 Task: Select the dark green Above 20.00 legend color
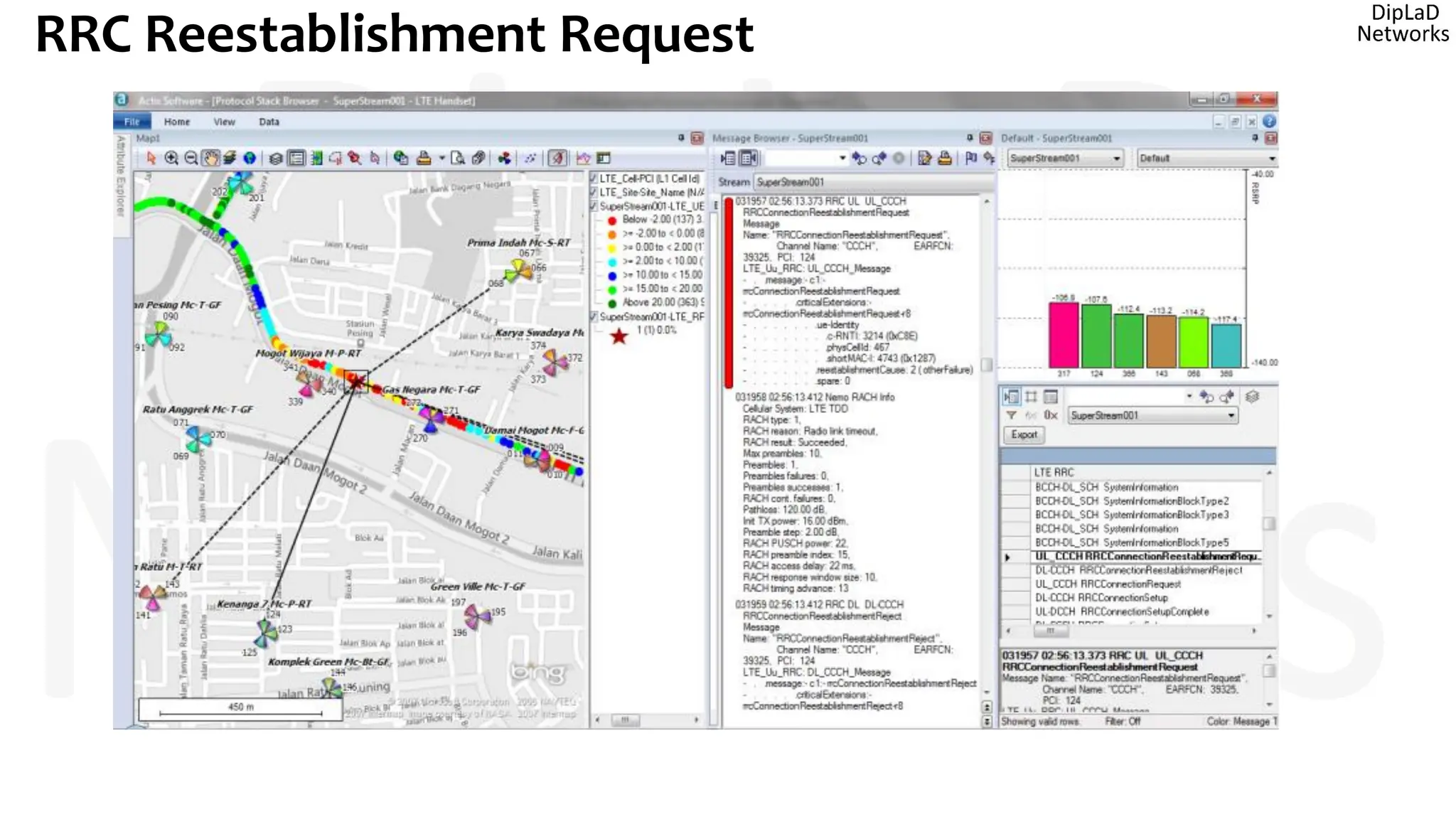[x=611, y=303]
